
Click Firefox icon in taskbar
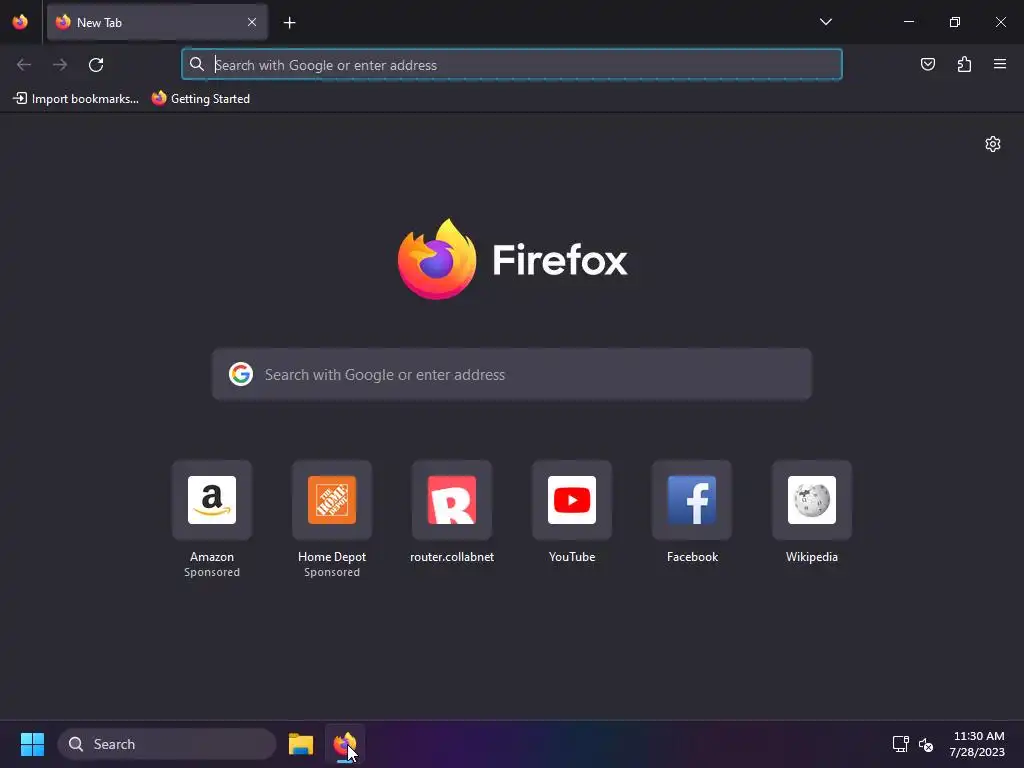[x=345, y=744]
